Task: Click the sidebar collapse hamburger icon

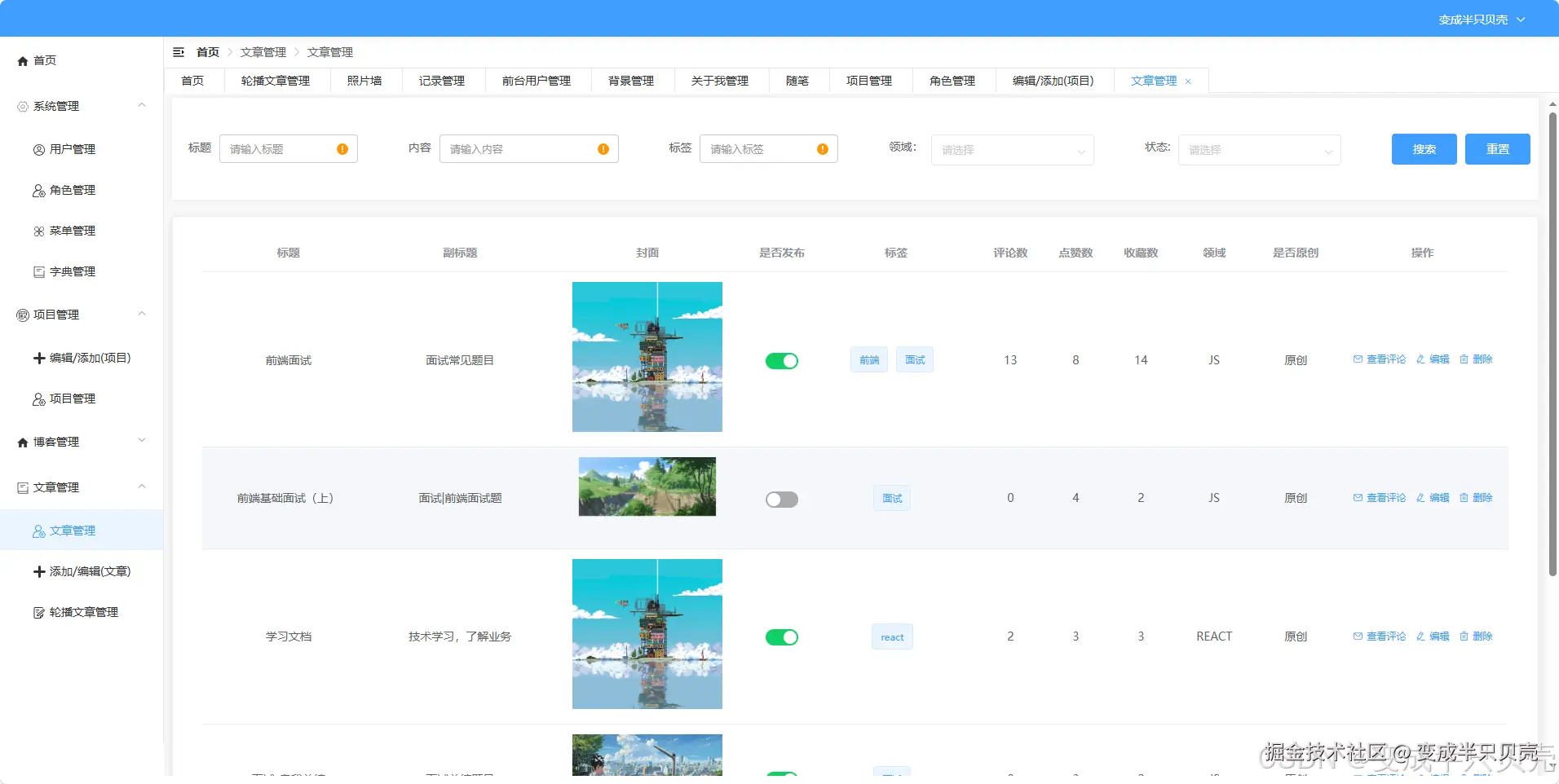Action: [x=179, y=52]
